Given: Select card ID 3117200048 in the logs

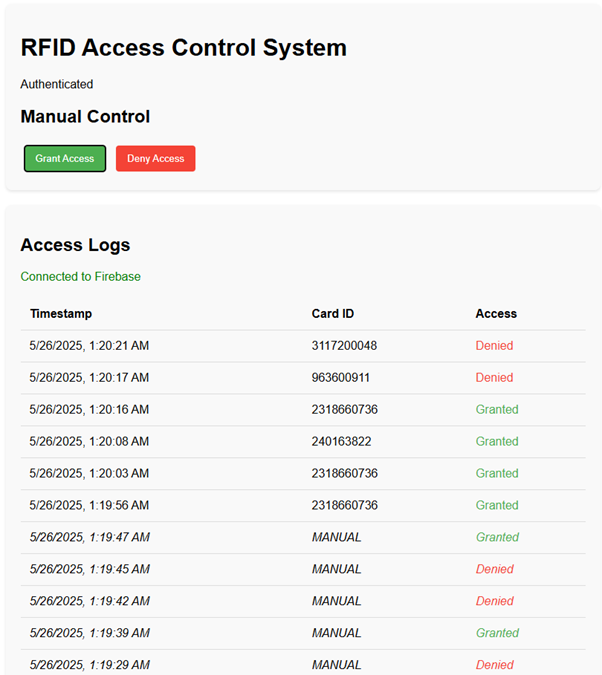Looking at the screenshot, I should (x=344, y=346).
